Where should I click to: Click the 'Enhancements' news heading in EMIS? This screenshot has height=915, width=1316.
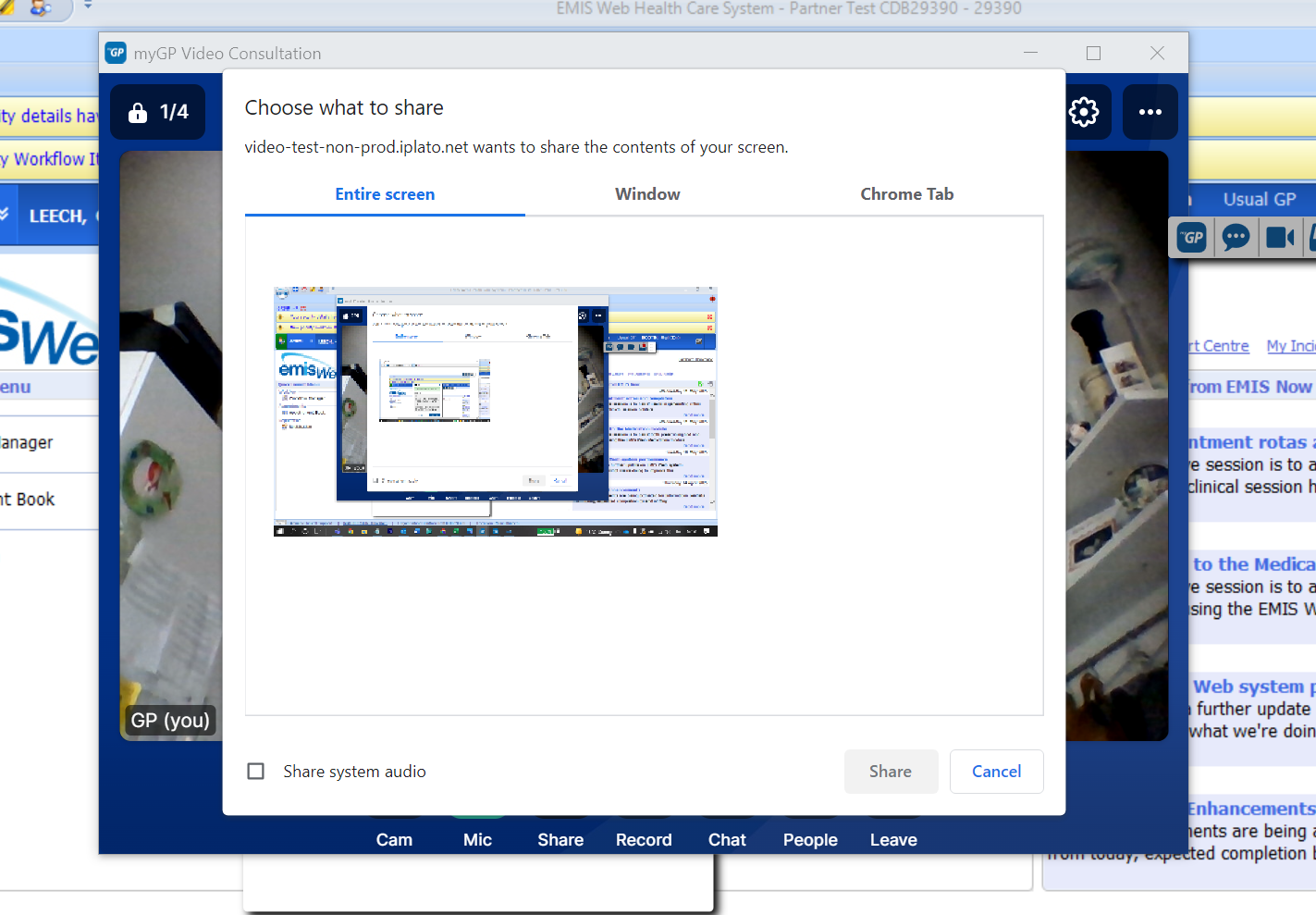pyautogui.click(x=1252, y=809)
